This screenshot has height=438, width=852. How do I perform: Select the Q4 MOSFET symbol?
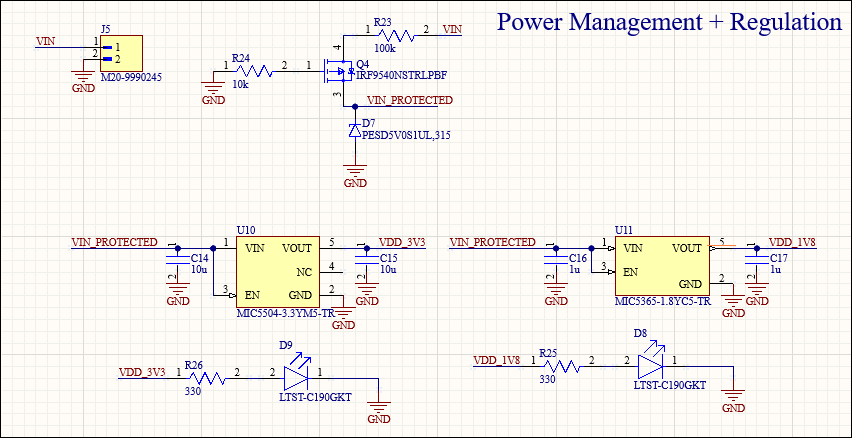339,71
